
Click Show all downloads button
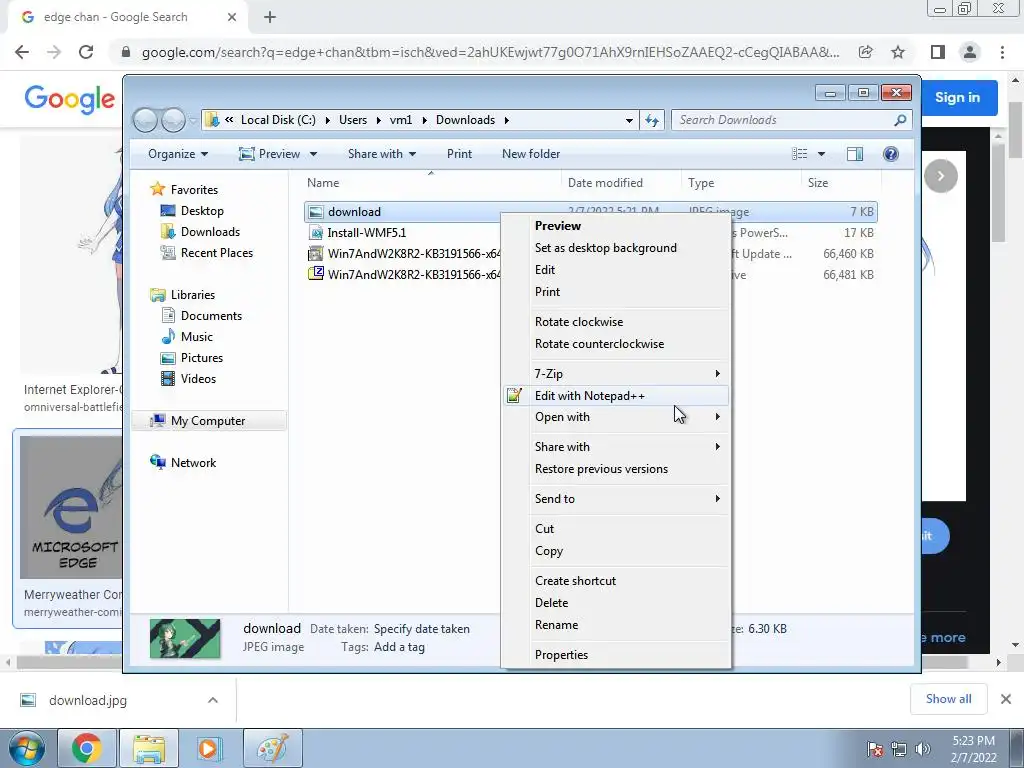coord(948,699)
